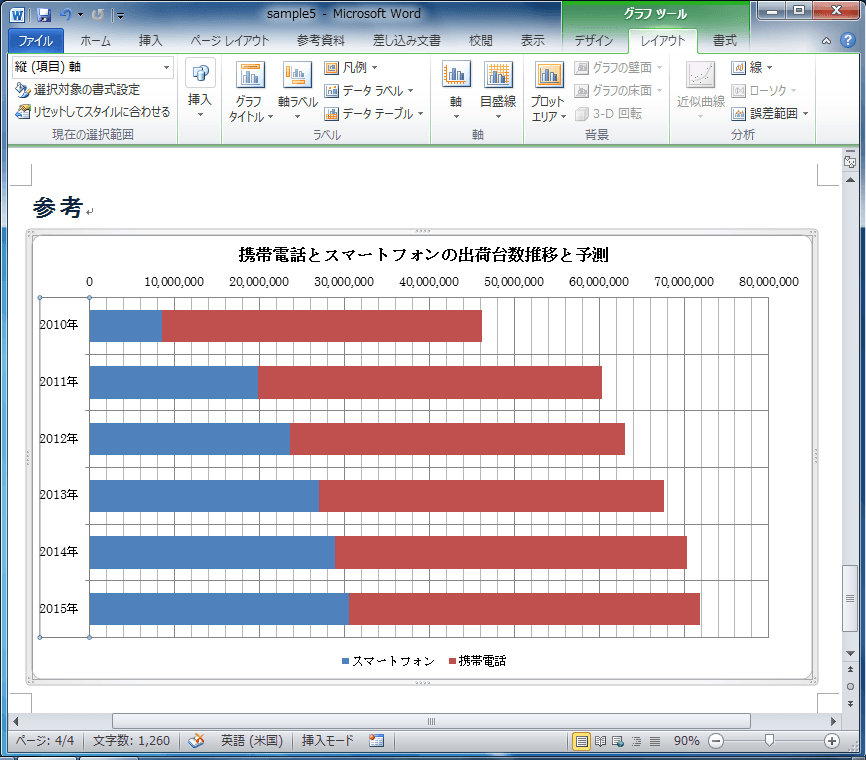Click 選択対象の書式設定
Image resolution: width=866 pixels, height=760 pixels.
pyautogui.click(x=77, y=89)
